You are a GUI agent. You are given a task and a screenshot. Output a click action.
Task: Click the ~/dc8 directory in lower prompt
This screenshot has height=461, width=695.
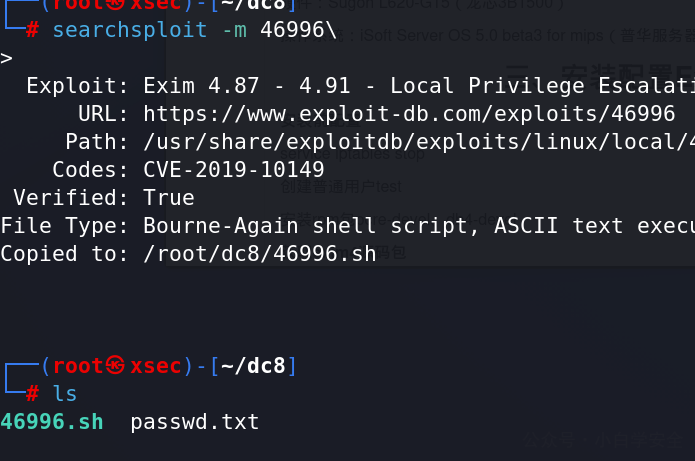click(253, 366)
